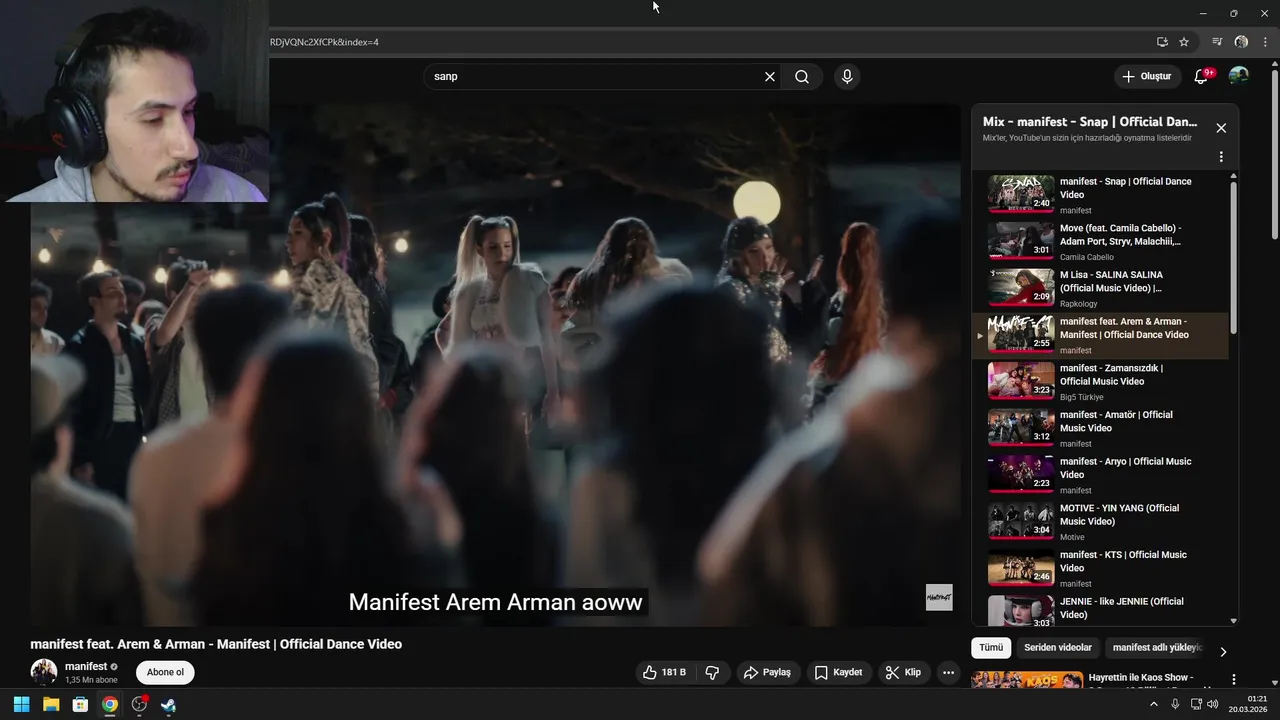
Task: Subscribe with Abone ol button
Action: [165, 672]
